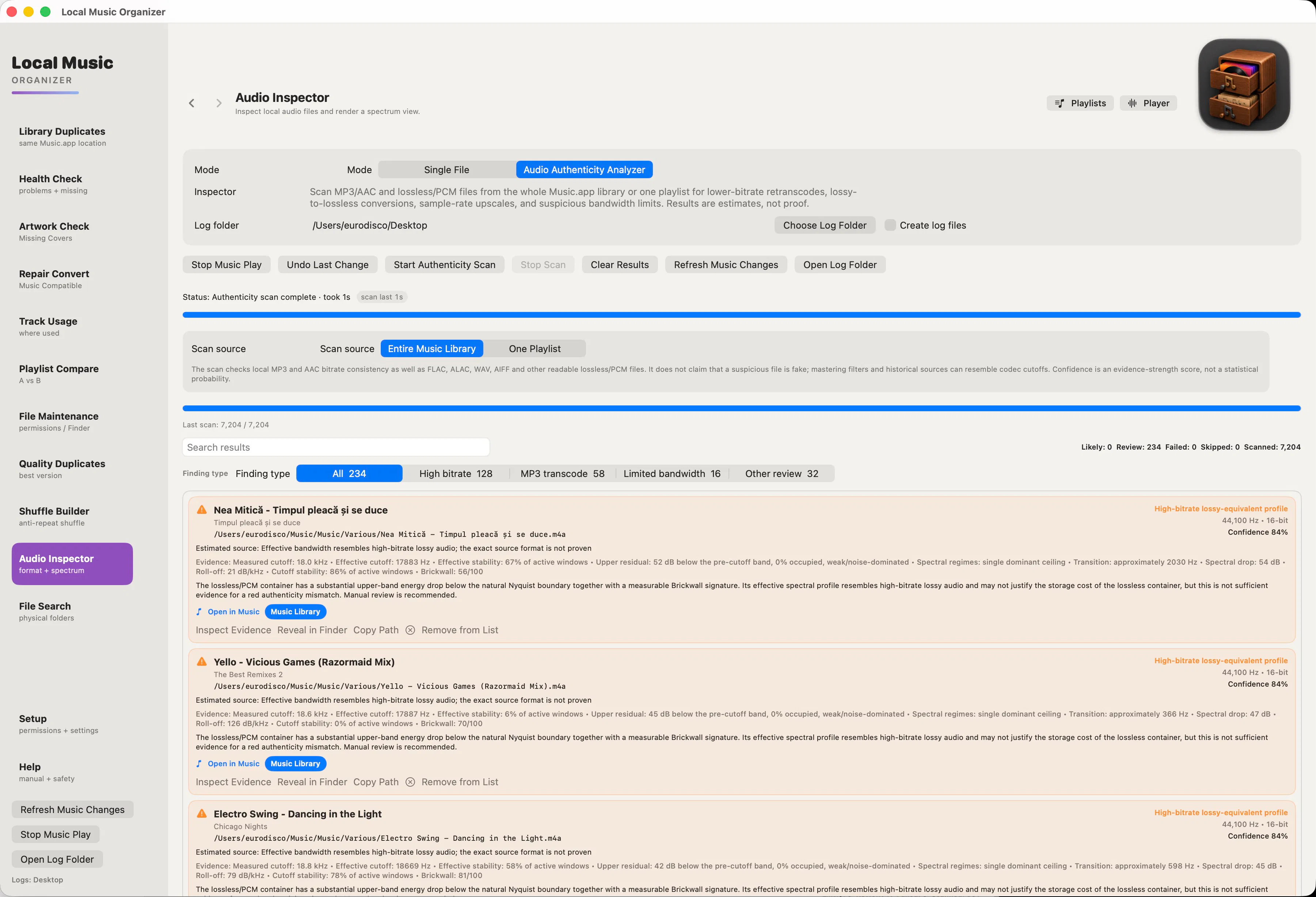Enable the Create log files checkbox

pyautogui.click(x=890, y=225)
